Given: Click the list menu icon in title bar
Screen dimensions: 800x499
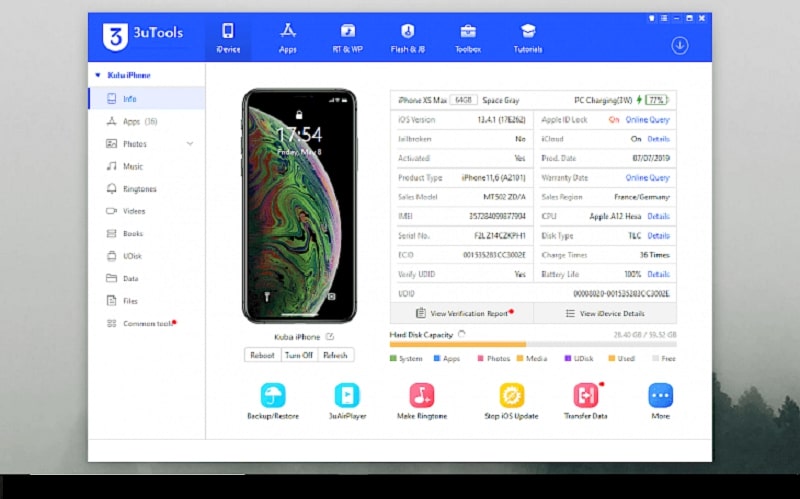Looking at the screenshot, I should point(664,18).
